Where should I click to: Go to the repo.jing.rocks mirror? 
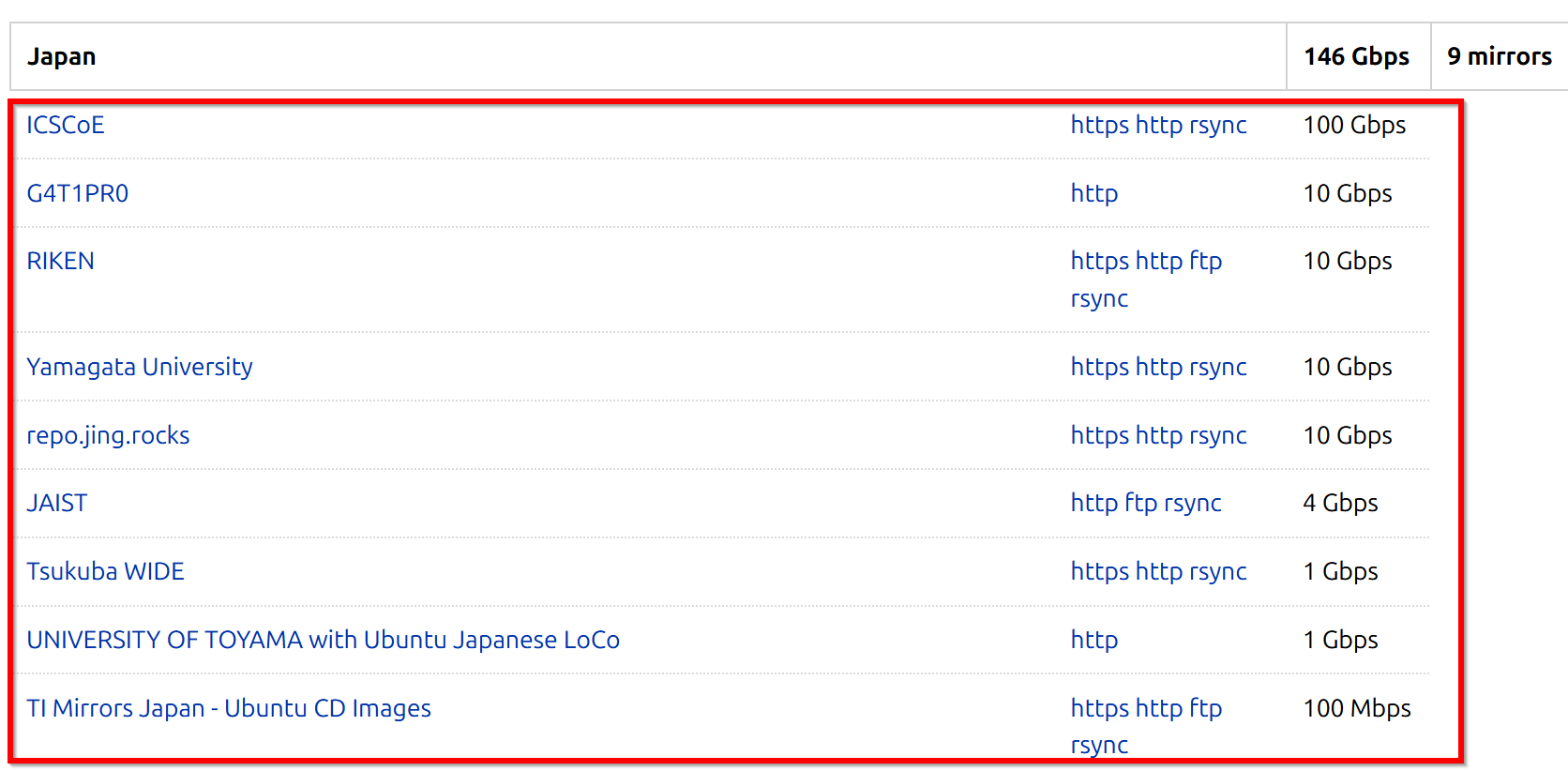[108, 435]
